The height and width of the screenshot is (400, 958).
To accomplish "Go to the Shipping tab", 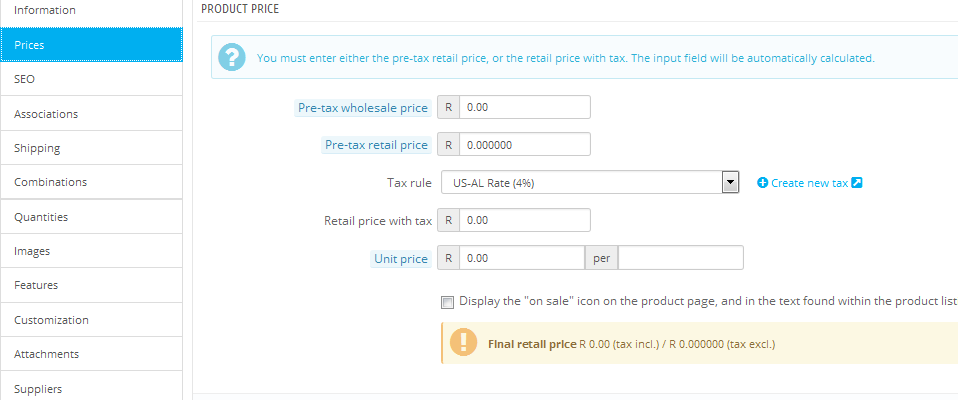I will point(91,148).
